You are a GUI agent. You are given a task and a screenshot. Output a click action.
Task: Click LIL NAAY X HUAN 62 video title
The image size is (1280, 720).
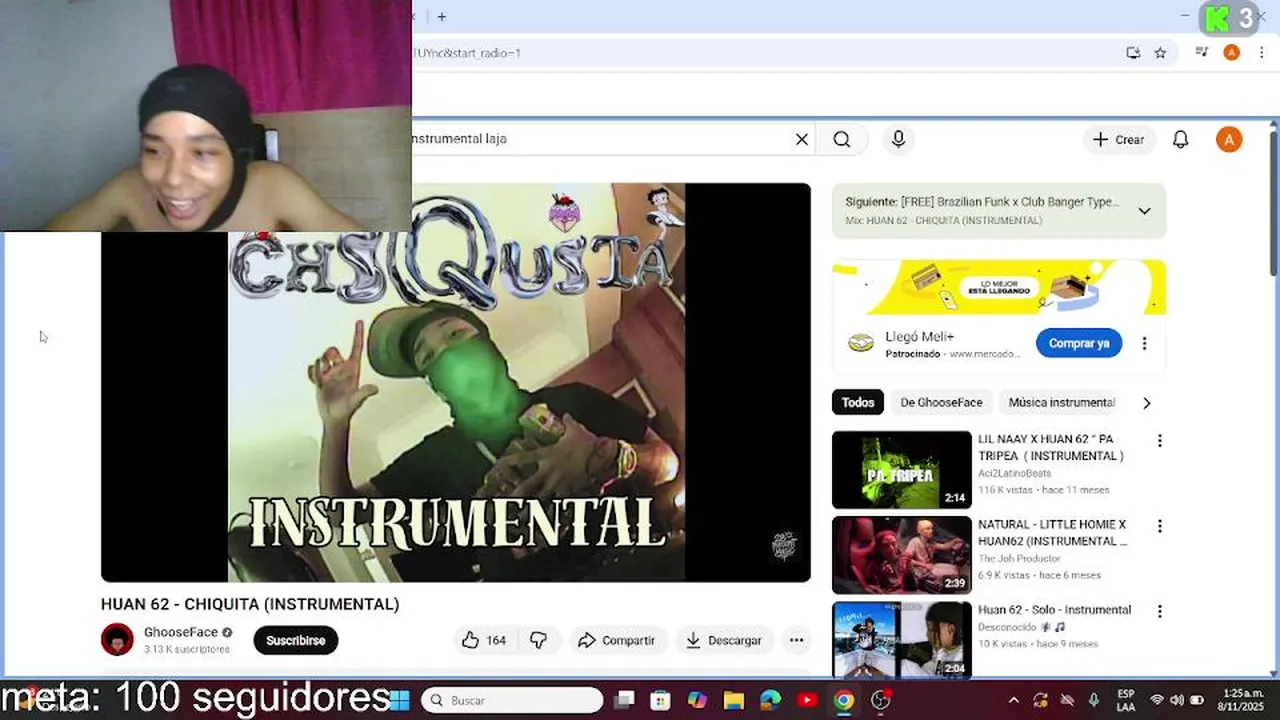(x=1051, y=447)
